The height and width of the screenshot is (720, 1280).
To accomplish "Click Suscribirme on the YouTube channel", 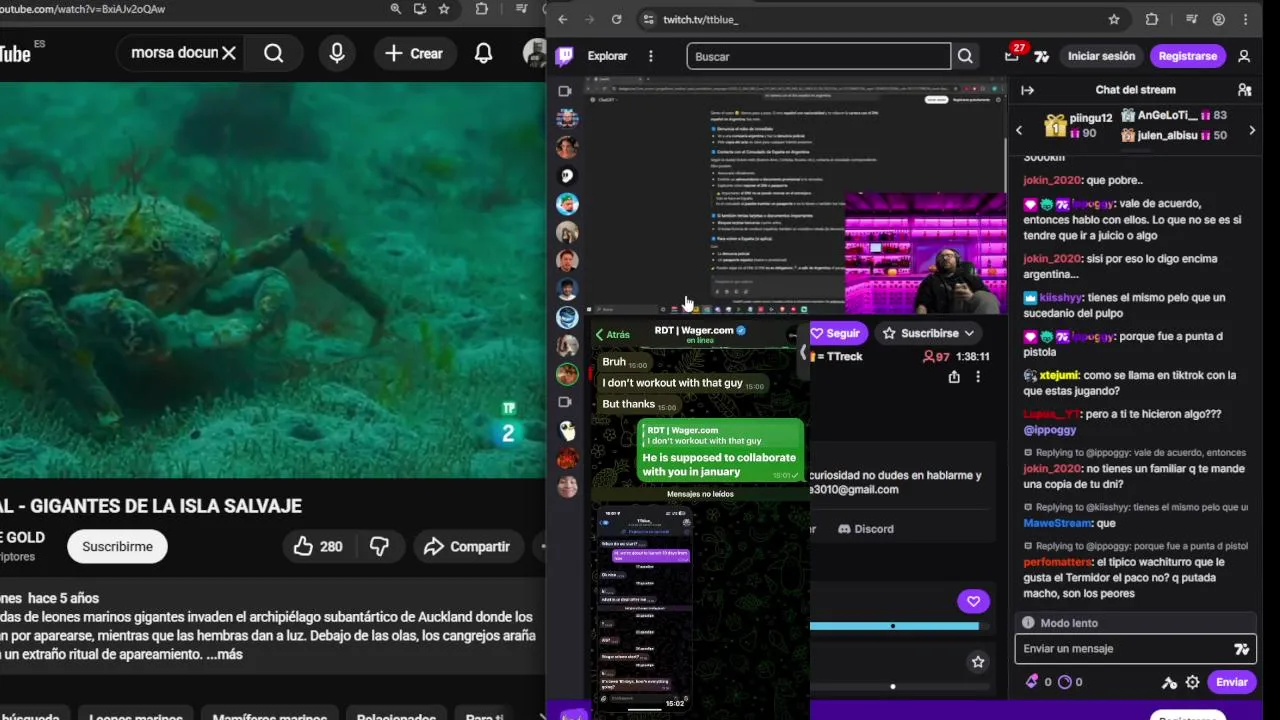I will click(x=117, y=546).
